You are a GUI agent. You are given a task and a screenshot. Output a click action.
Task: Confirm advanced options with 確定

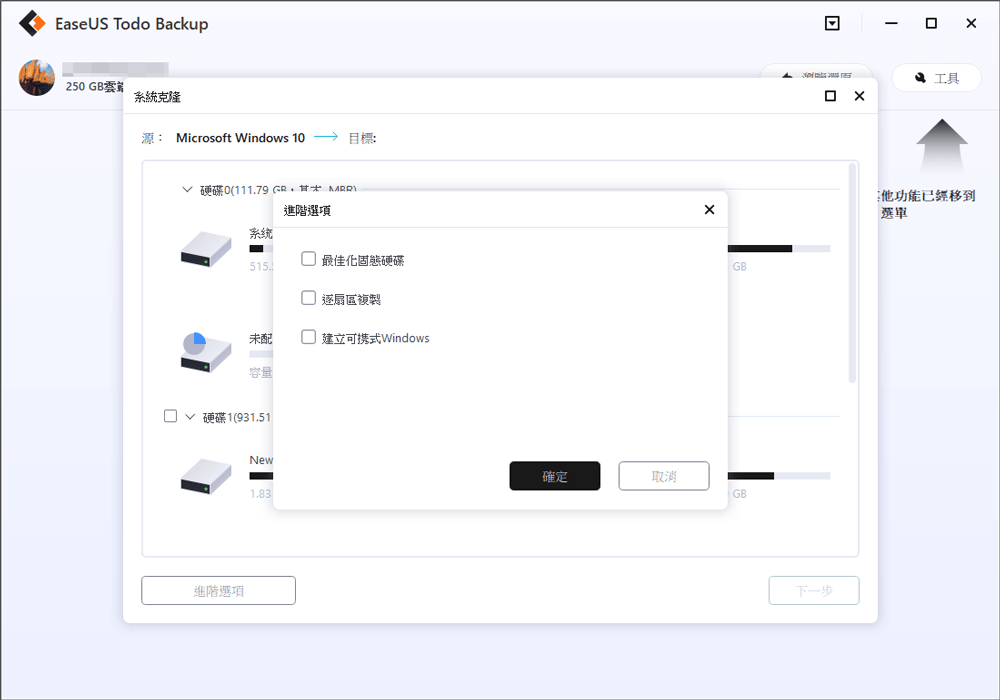coord(554,476)
